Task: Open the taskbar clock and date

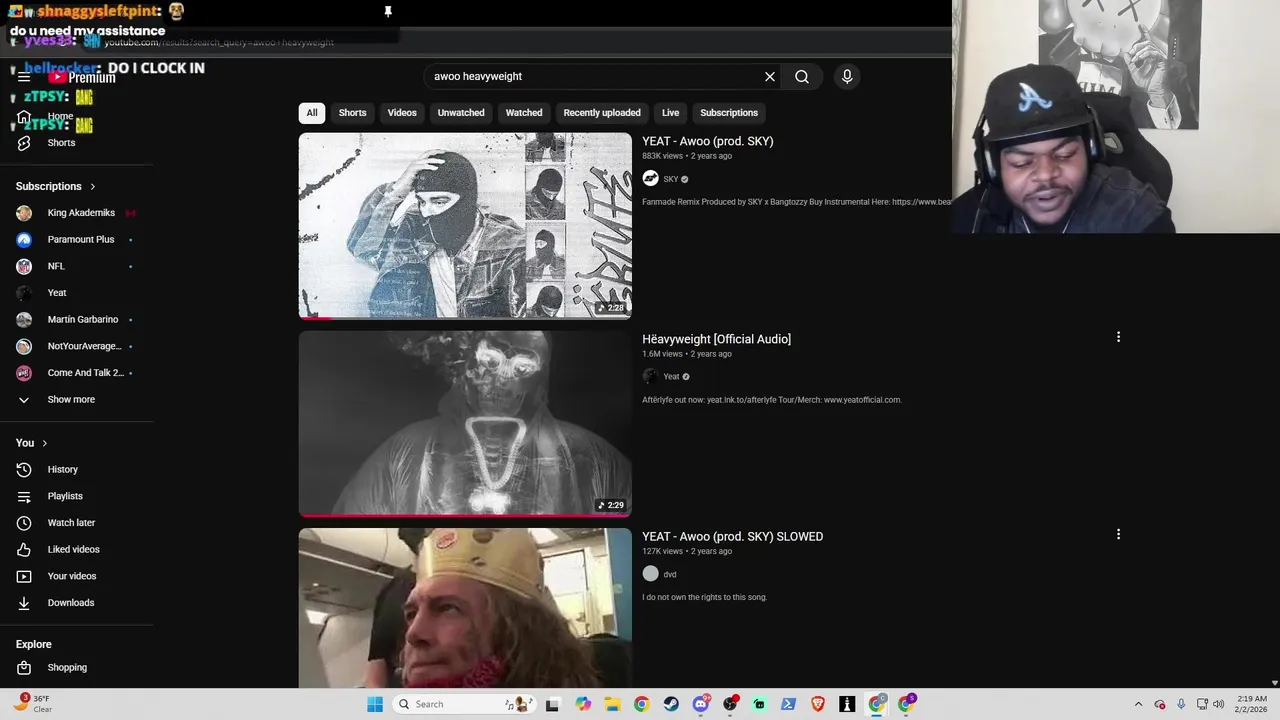Action: click(x=1252, y=704)
